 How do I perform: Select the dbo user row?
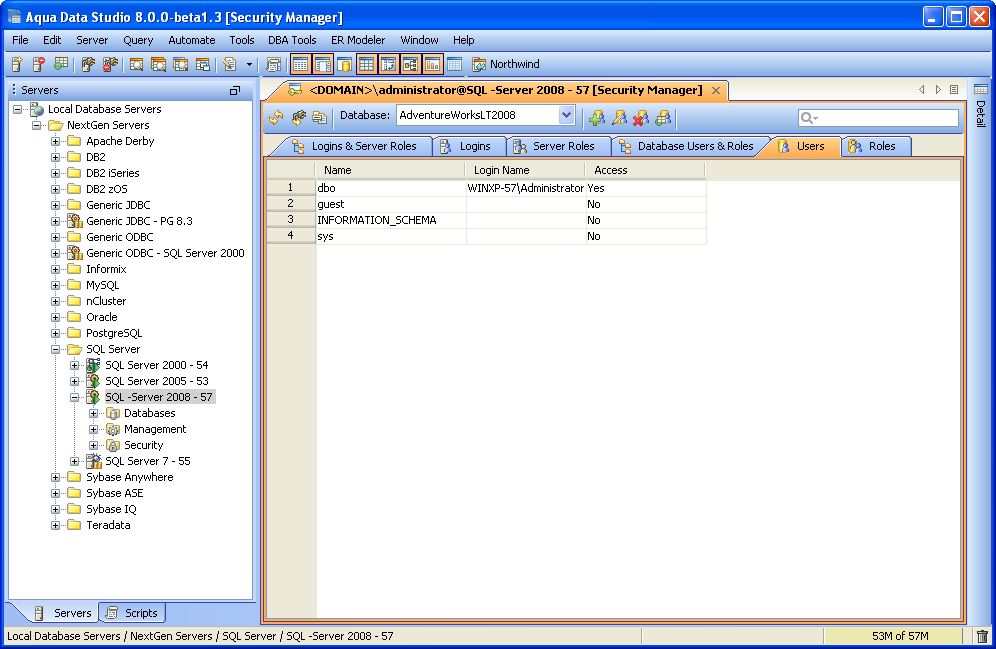coord(486,188)
